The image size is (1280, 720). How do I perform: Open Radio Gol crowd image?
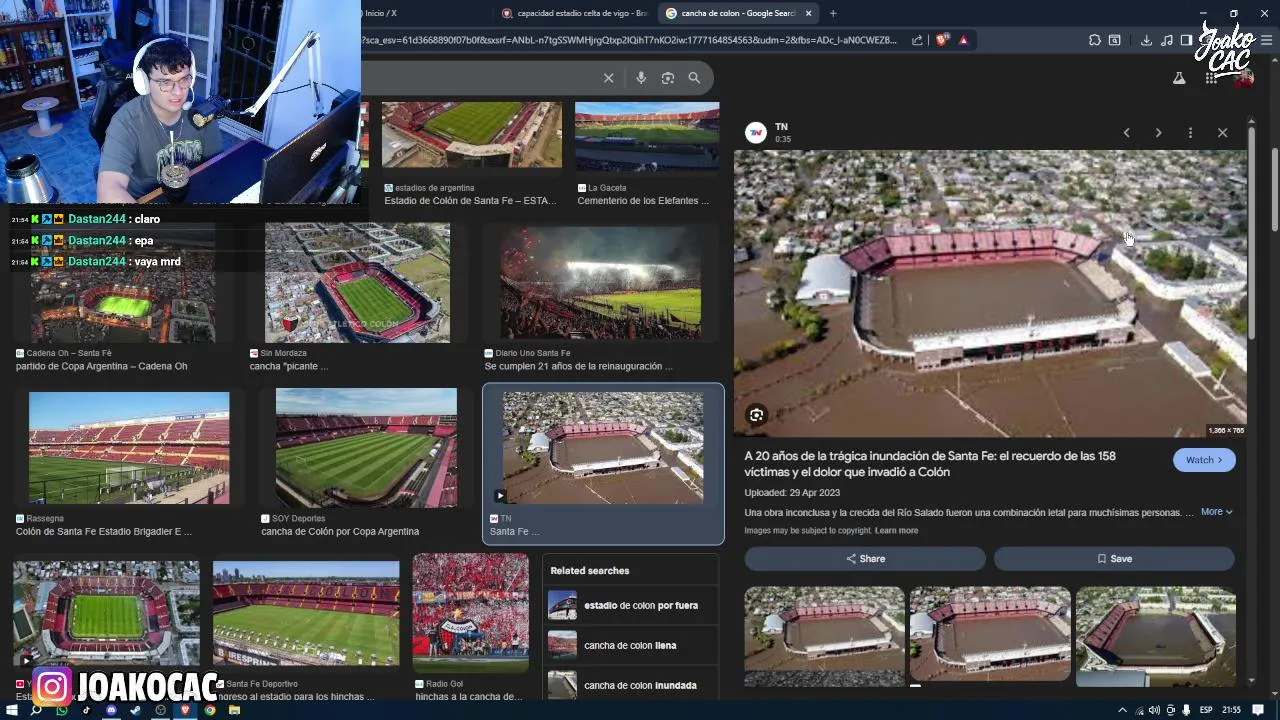pyautogui.click(x=470, y=613)
